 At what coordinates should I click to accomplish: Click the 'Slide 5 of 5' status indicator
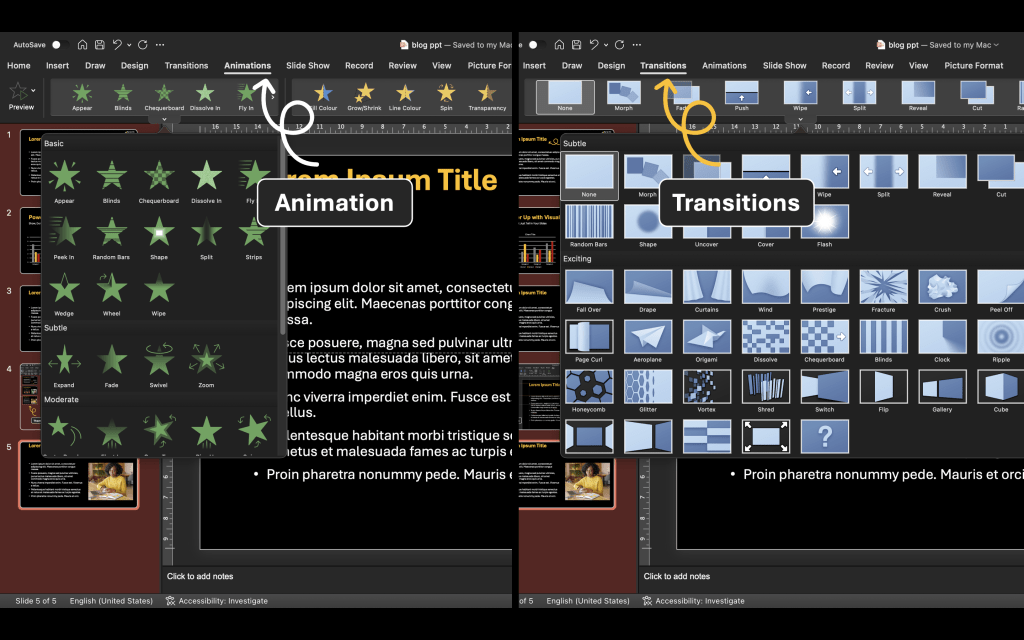pyautogui.click(x=36, y=601)
